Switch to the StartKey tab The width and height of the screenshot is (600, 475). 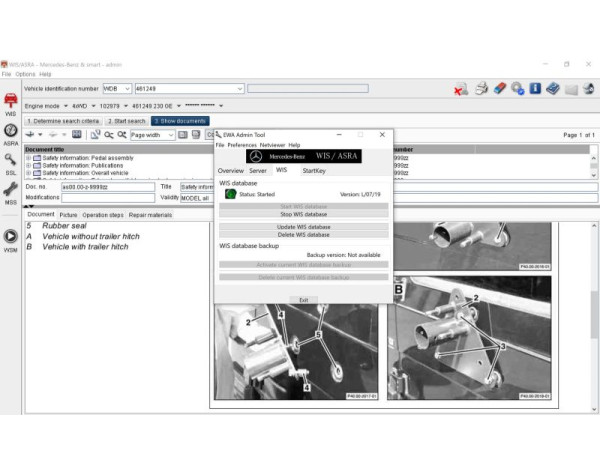click(313, 171)
